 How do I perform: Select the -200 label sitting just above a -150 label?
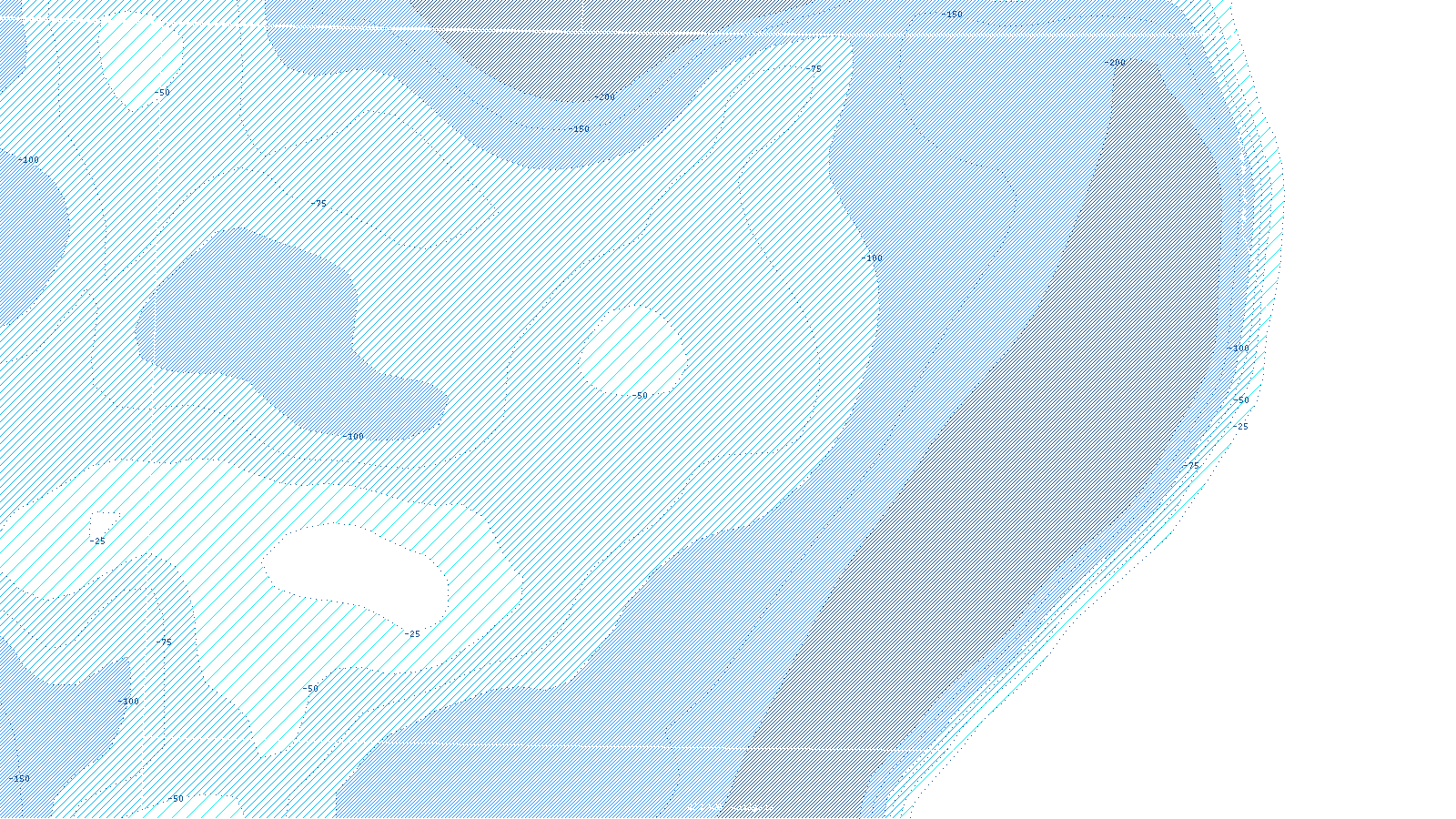tap(604, 97)
